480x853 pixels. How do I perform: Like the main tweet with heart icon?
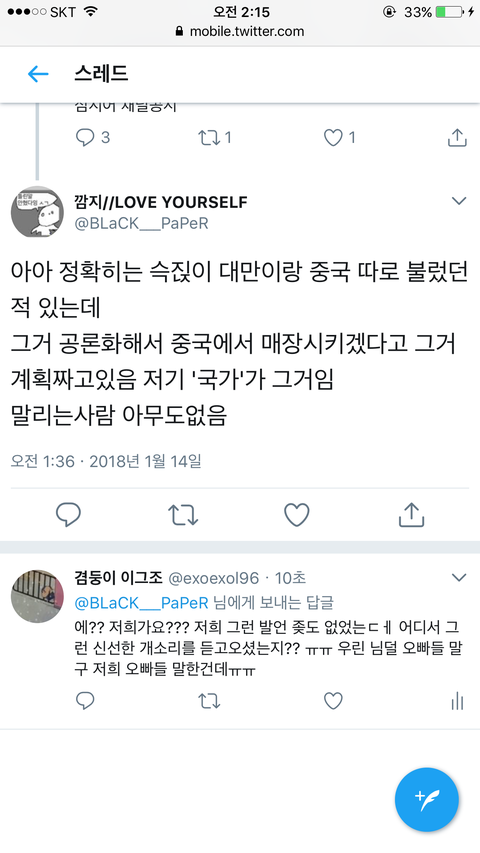click(x=297, y=515)
